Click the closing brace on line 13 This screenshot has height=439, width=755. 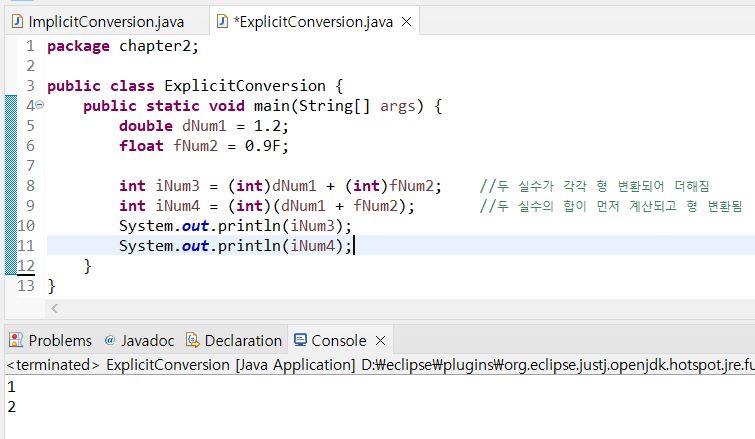[x=52, y=286]
